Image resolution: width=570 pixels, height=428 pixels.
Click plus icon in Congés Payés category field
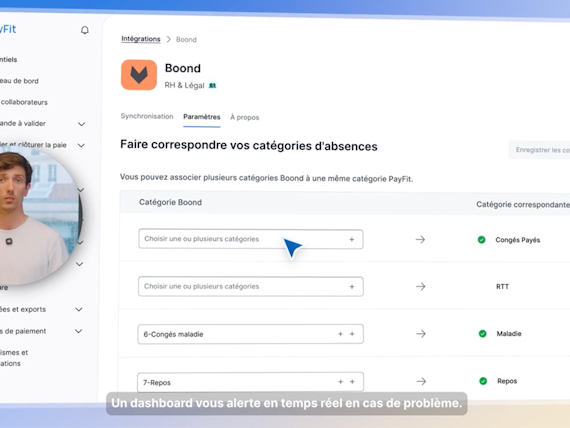(x=352, y=239)
